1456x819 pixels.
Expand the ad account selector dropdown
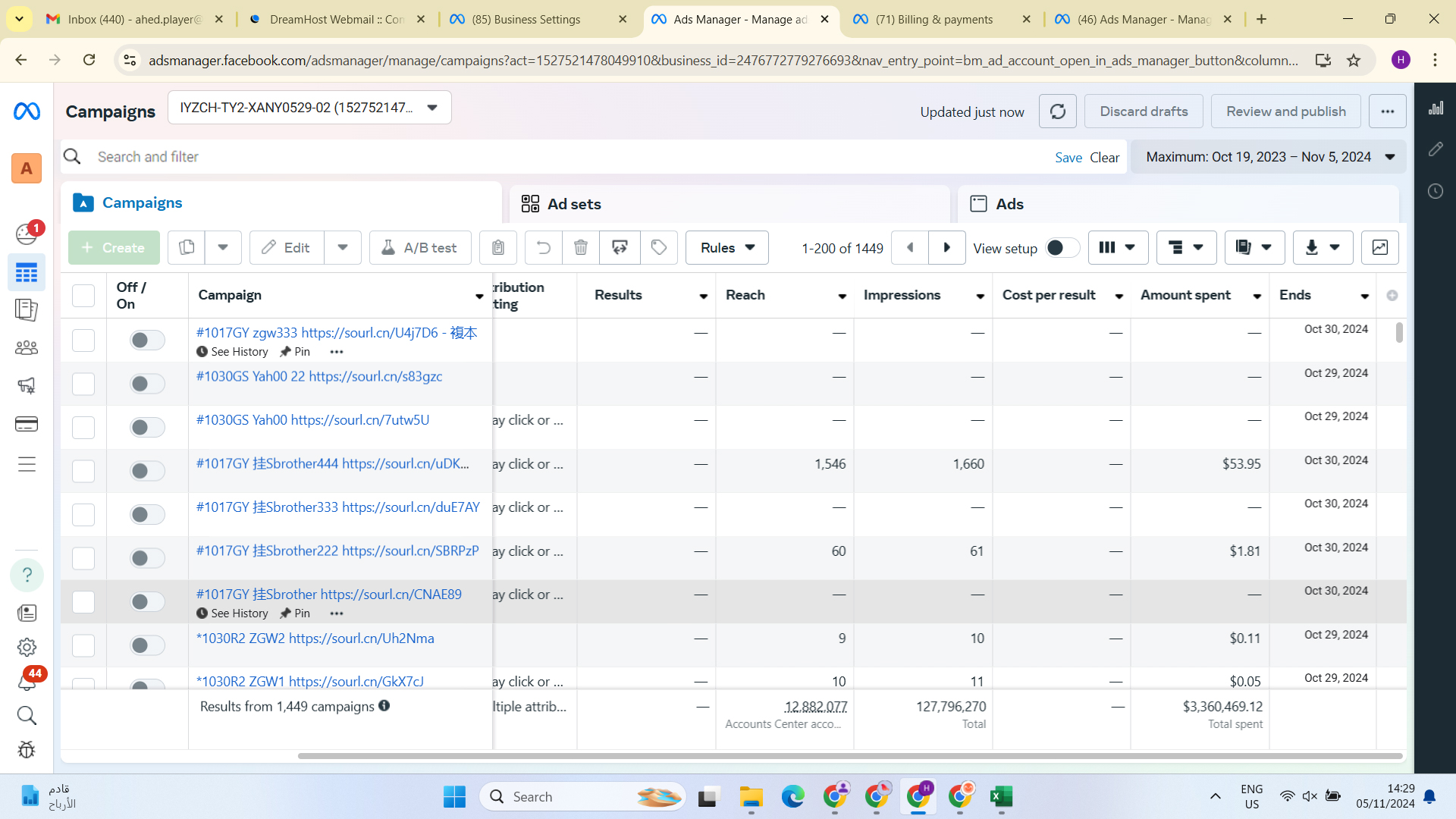[432, 108]
